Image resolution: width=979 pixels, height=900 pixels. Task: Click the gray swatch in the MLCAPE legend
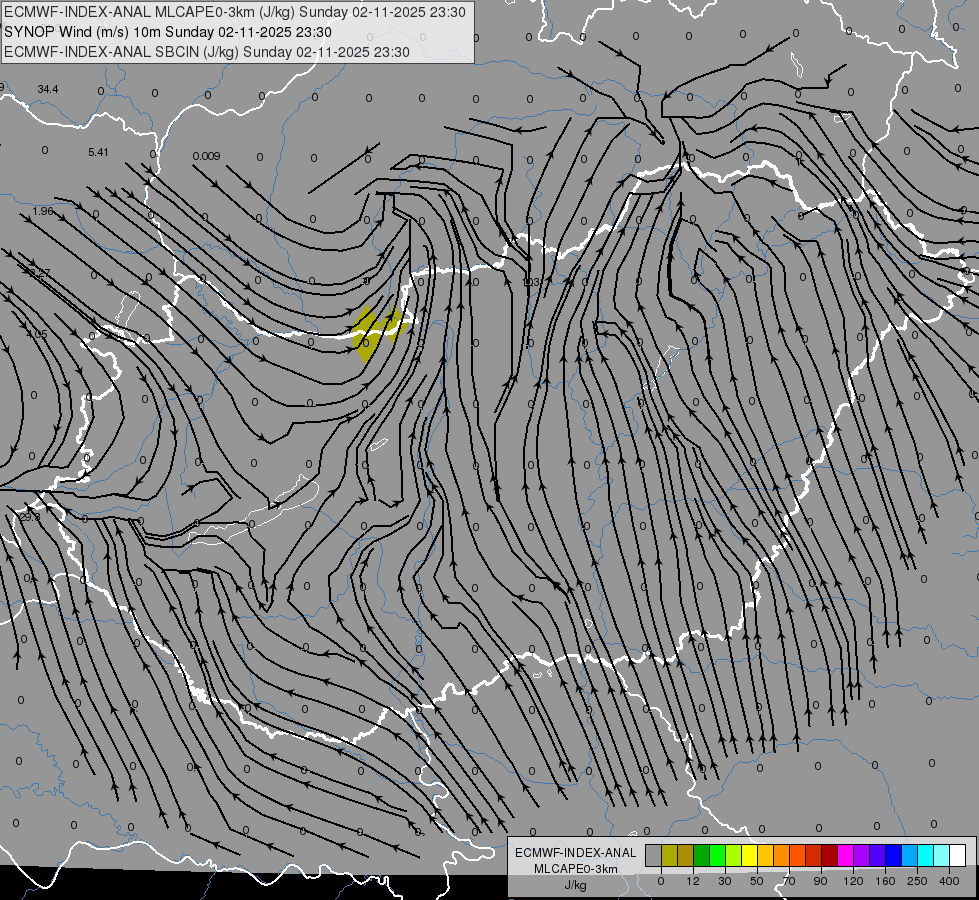pos(654,855)
